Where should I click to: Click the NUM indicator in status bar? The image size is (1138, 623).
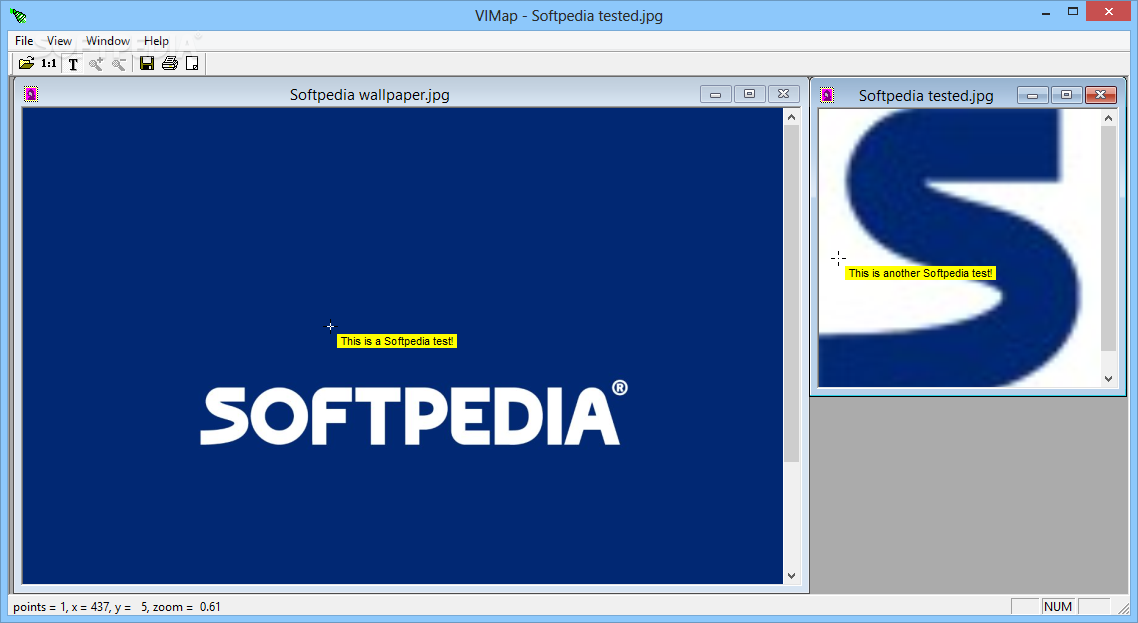click(1057, 606)
